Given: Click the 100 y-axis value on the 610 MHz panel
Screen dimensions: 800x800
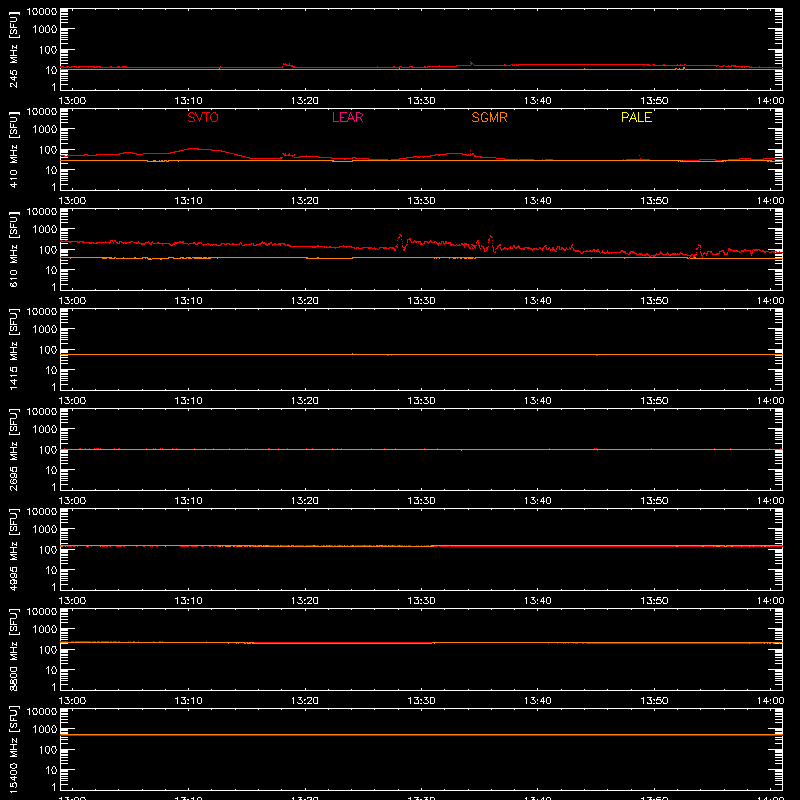Looking at the screenshot, I should 47,250.
